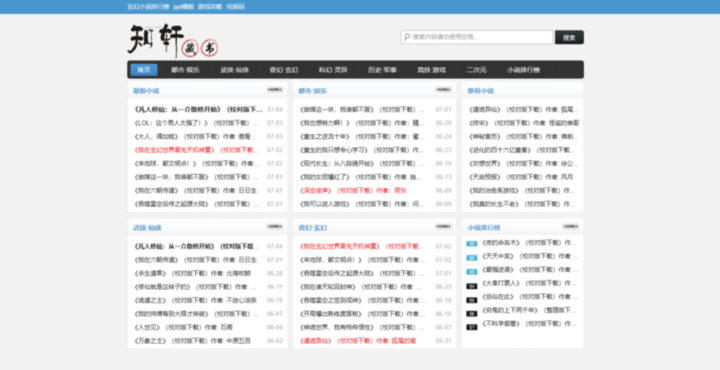720x370 pixels.
Task: Open 《长生遗栗》 by 北海牧鲸
Action: [192, 273]
